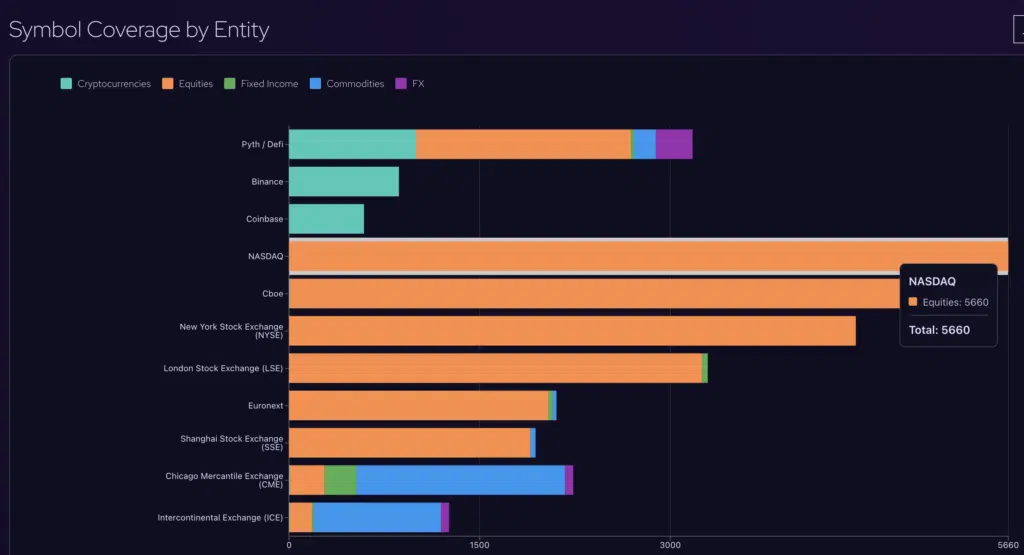Select the Coinbase bar
Viewport: 1024px width, 555px height.
(327, 219)
